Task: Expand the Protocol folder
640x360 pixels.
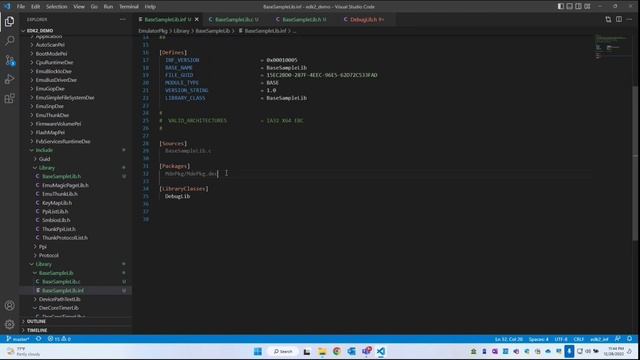Action: point(48,256)
